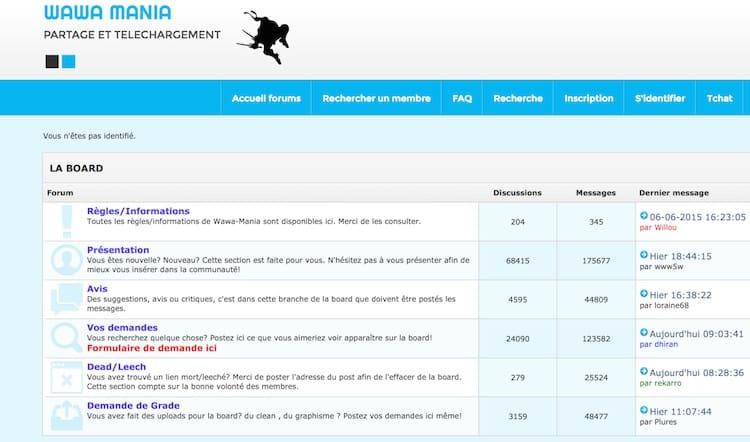Go to Inscription page
This screenshot has width=750, height=442.
click(x=588, y=98)
